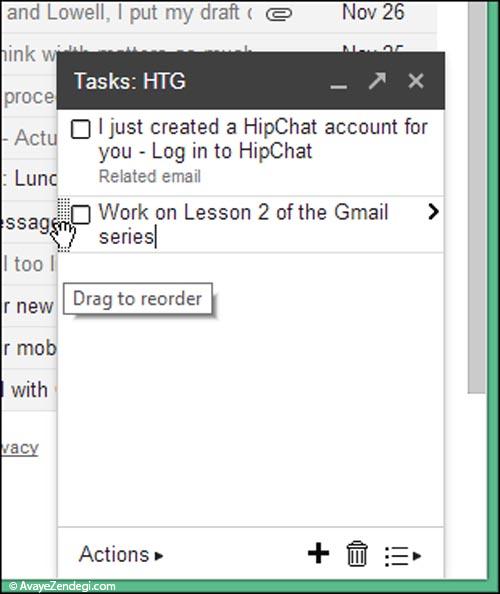The width and height of the screenshot is (500, 594).
Task: Open the Related email link
Action: pos(150,177)
